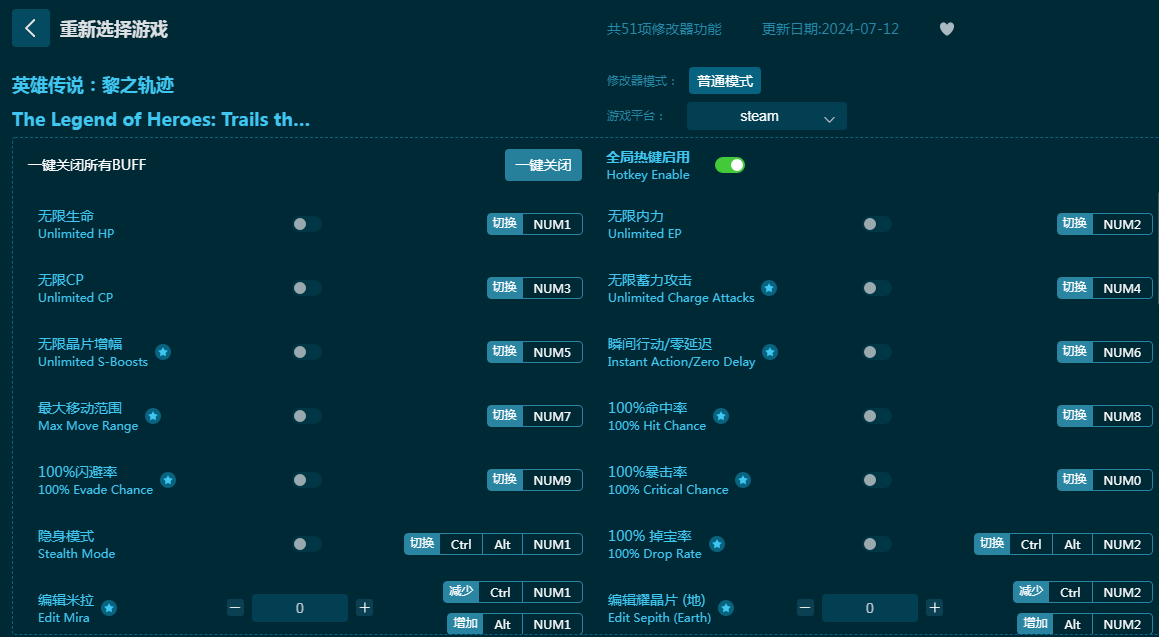
Task: Click 切换 hotkey button for Unlimited CP
Action: pyautogui.click(x=505, y=288)
